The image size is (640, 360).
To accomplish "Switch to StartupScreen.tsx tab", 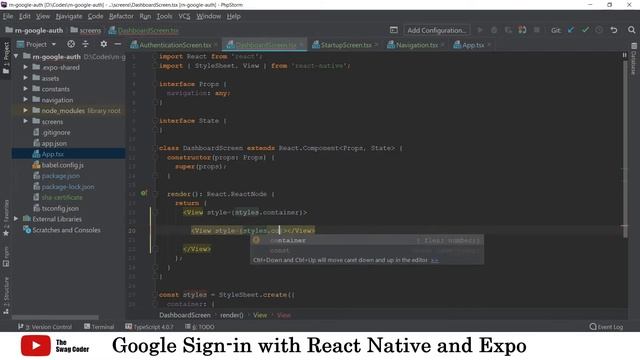I will (x=345, y=45).
